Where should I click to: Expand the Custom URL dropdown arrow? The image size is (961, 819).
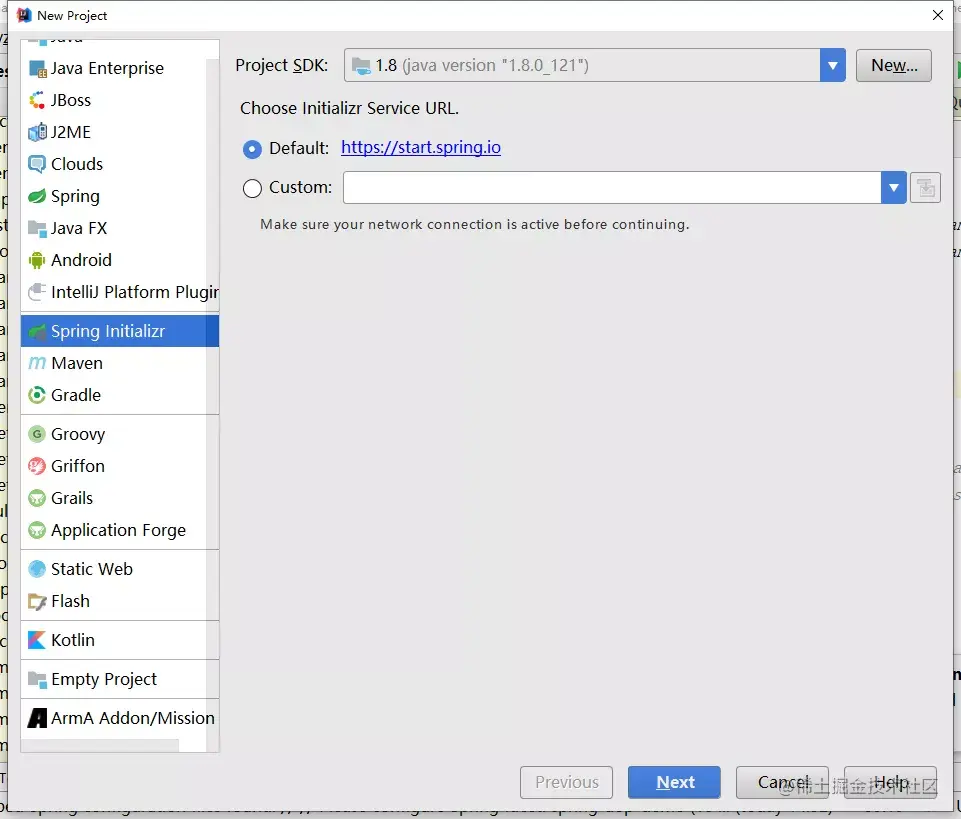[x=894, y=188]
